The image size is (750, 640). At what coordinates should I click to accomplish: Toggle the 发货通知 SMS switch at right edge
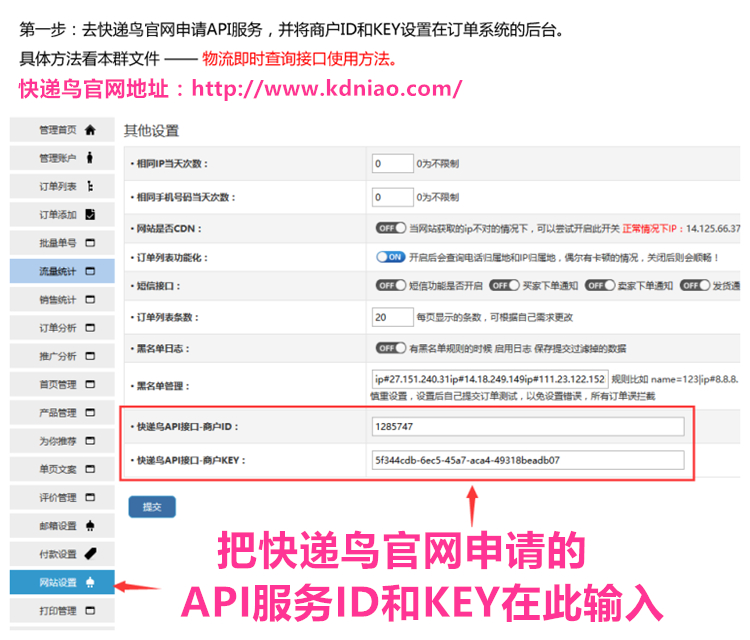click(x=695, y=286)
